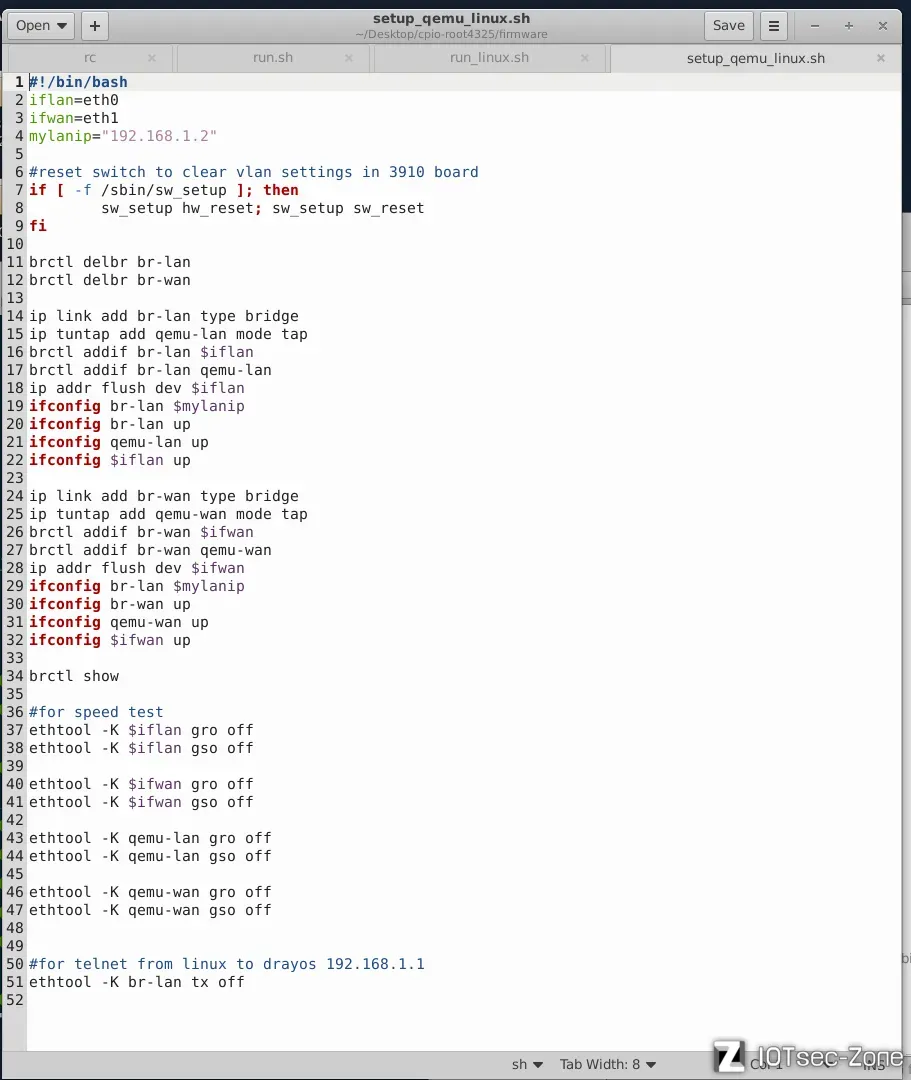
Task: Switch to the run.sh tab
Action: pos(273,58)
